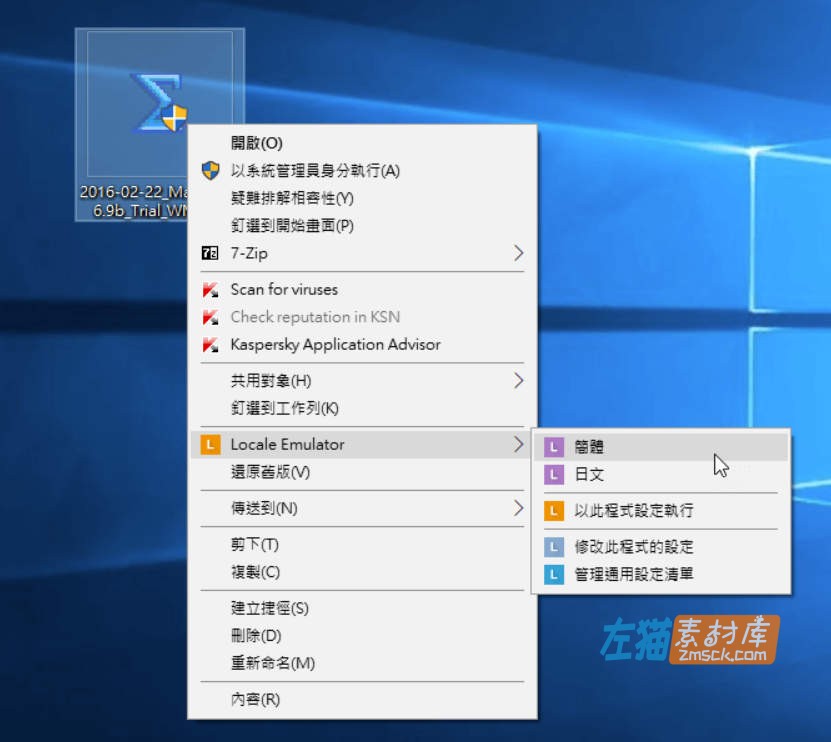831x742 pixels.
Task: Expand the 傳送到 submenu arrow
Action: [x=516, y=509]
